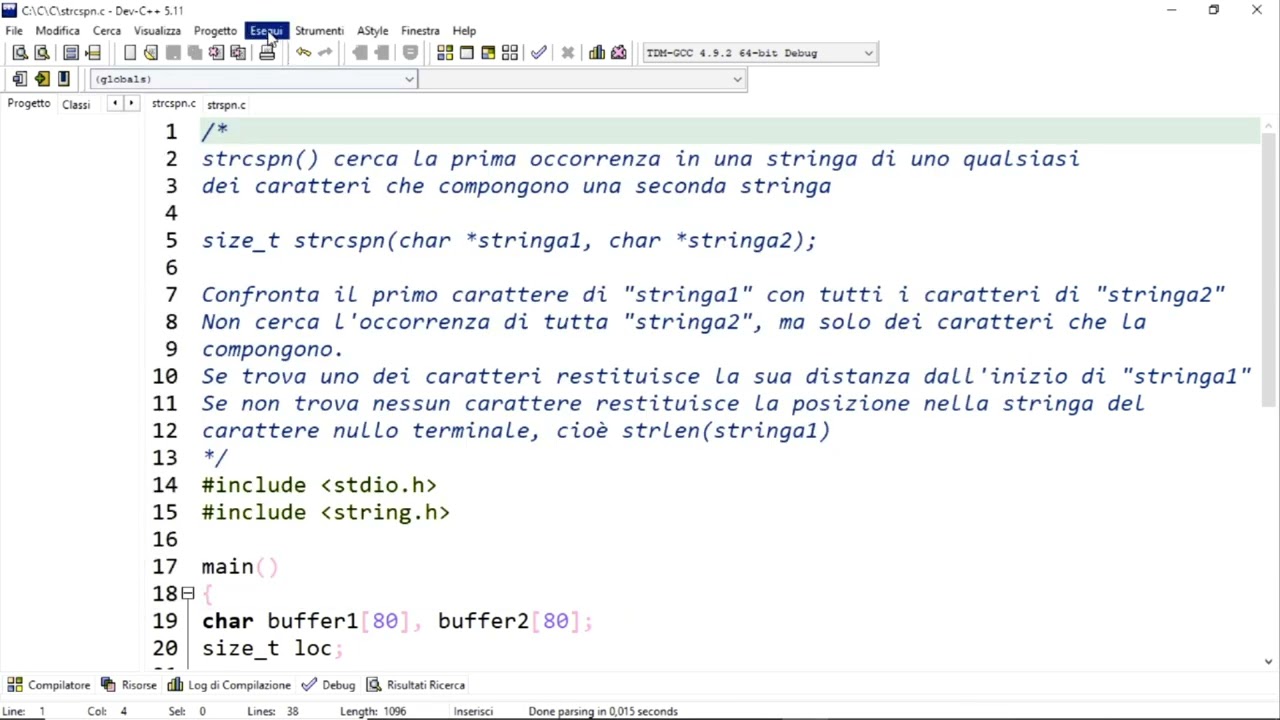Click the Compile & Run toolbar icon
1280x720 pixels.
click(x=488, y=53)
